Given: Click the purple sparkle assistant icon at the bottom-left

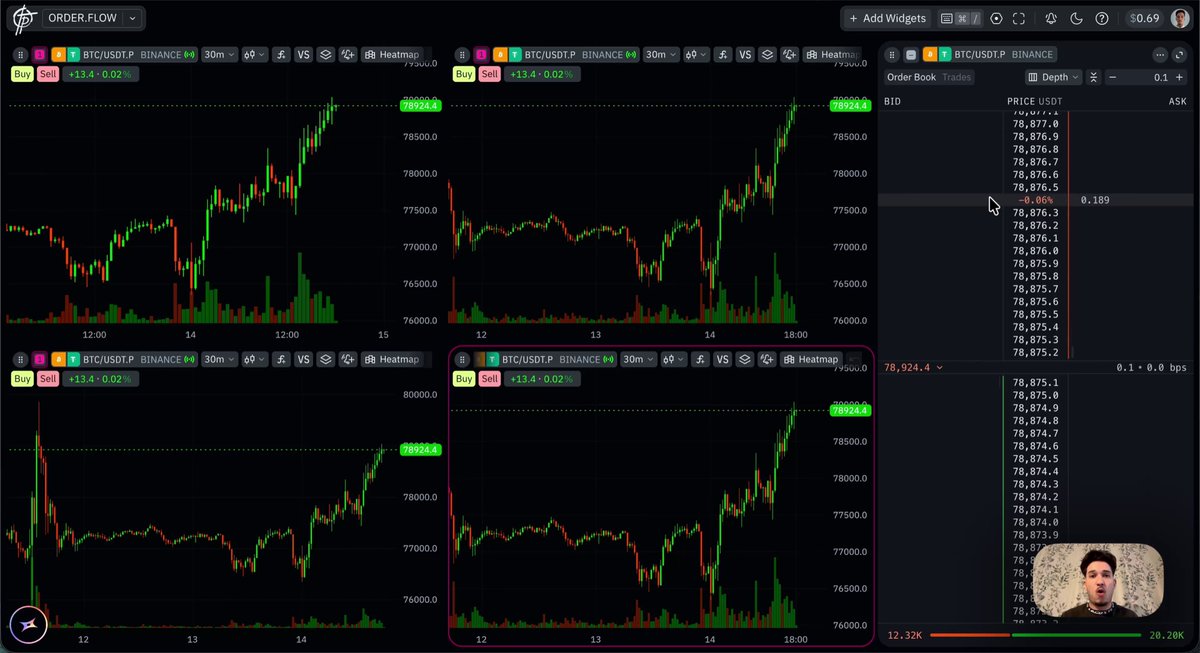Looking at the screenshot, I should click(28, 625).
